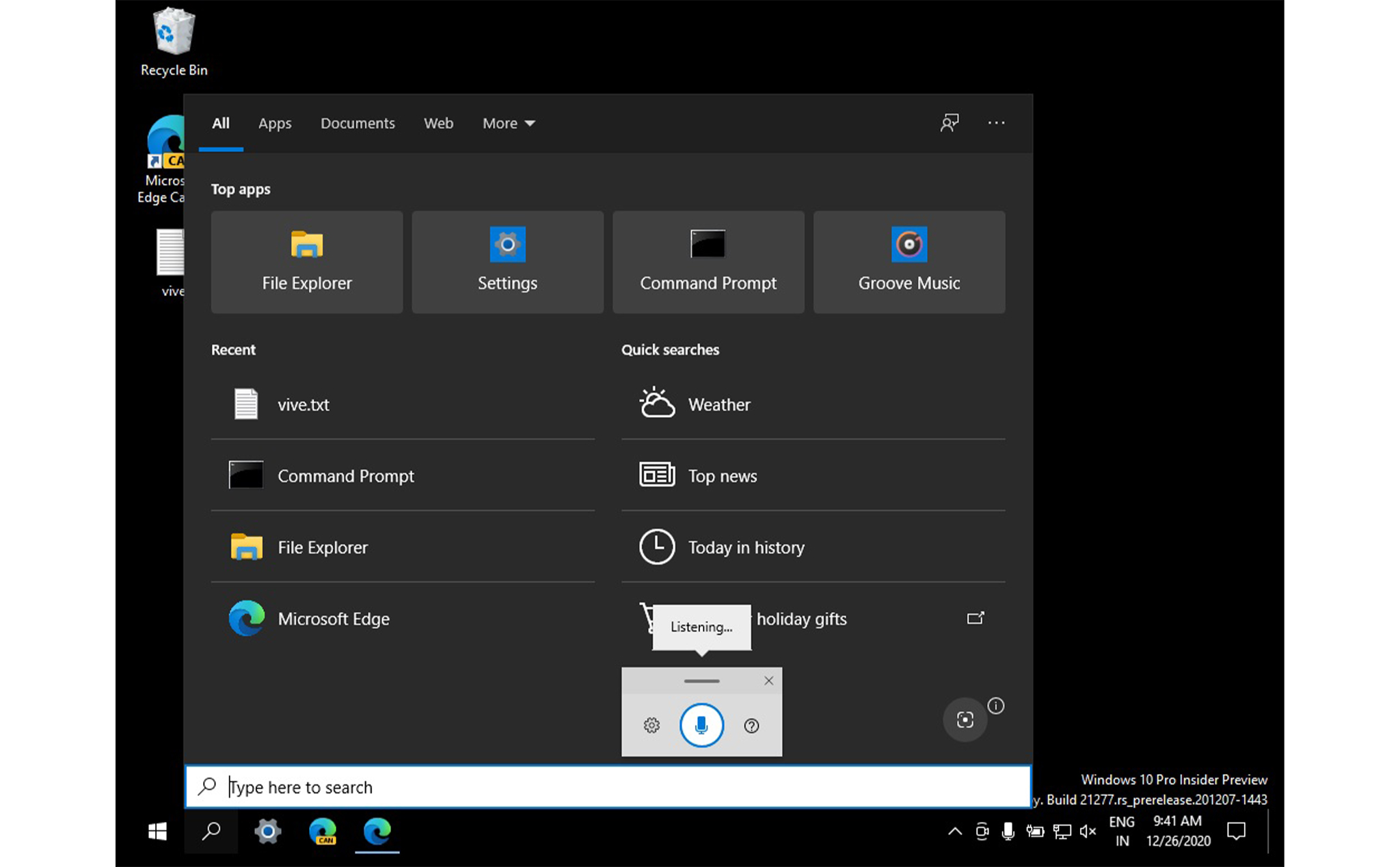Click the microphone listening button
The image size is (1400, 867).
click(701, 725)
